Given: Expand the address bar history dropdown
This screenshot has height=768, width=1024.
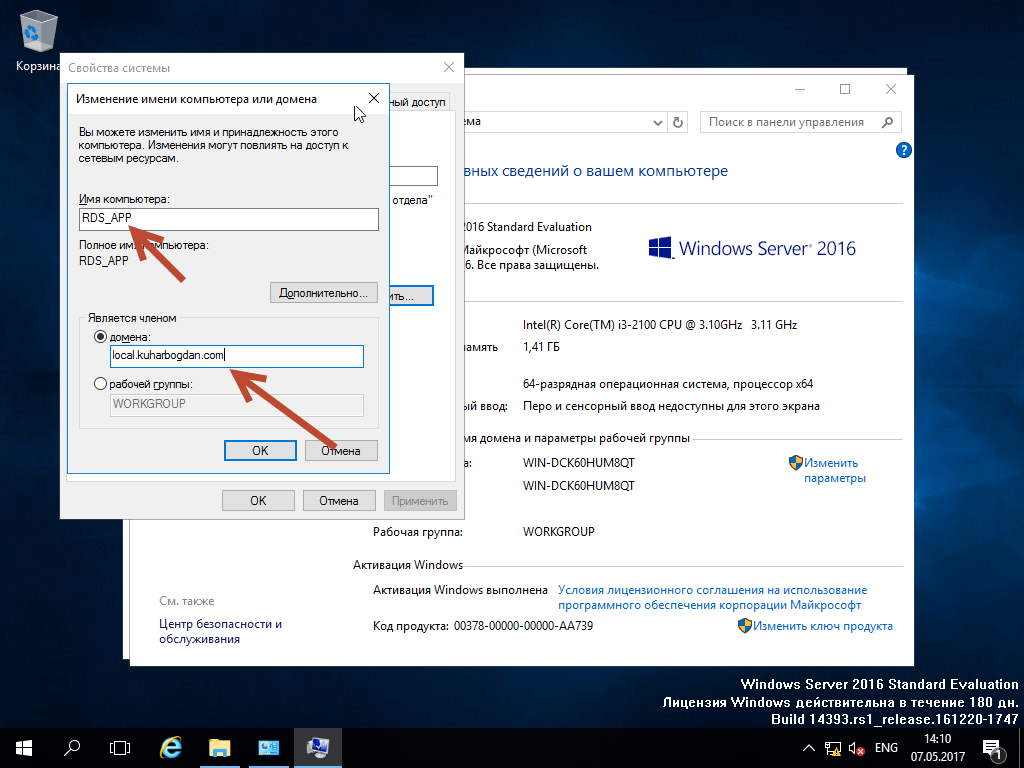Looking at the screenshot, I should [658, 122].
